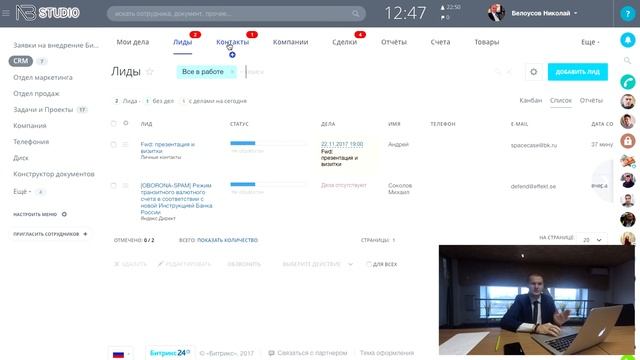Click the user profile photo in header
The width and height of the screenshot is (640, 360).
point(496,13)
